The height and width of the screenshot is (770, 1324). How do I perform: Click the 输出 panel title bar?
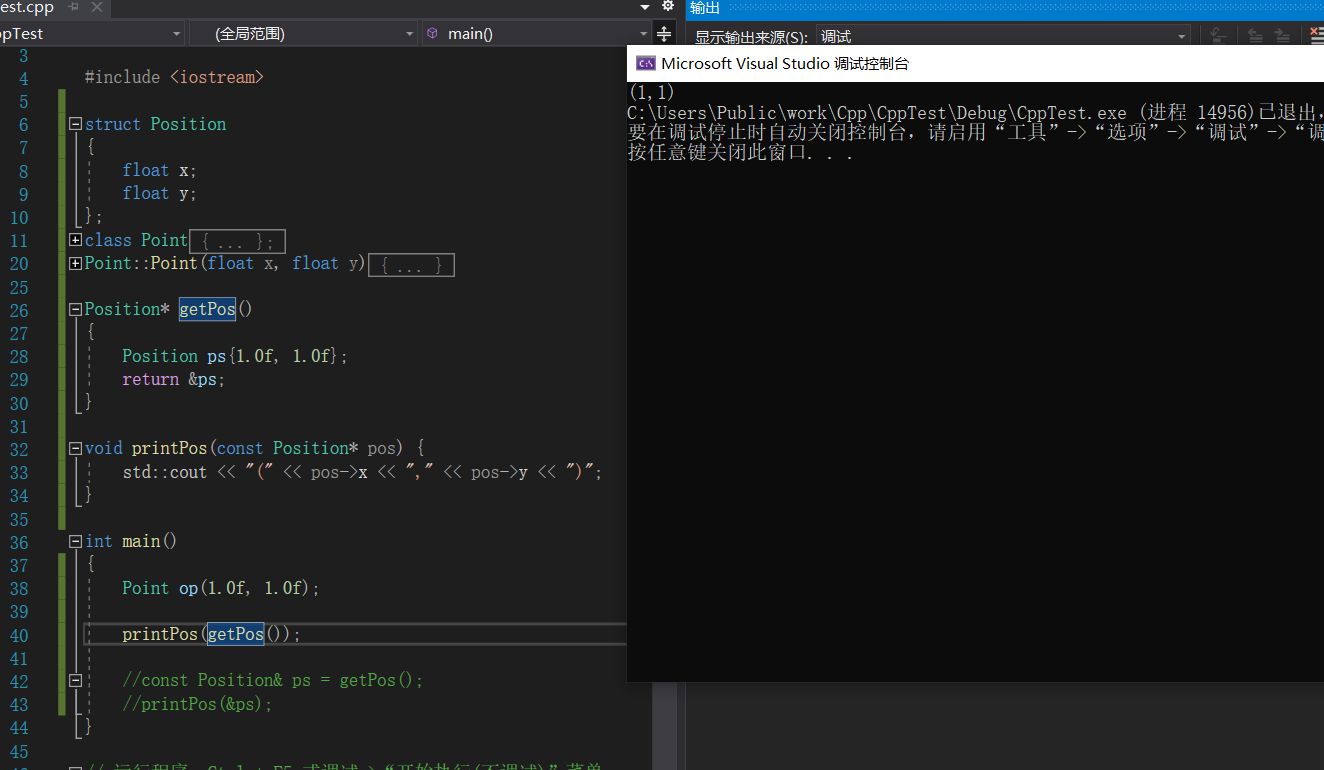[x=1005, y=8]
